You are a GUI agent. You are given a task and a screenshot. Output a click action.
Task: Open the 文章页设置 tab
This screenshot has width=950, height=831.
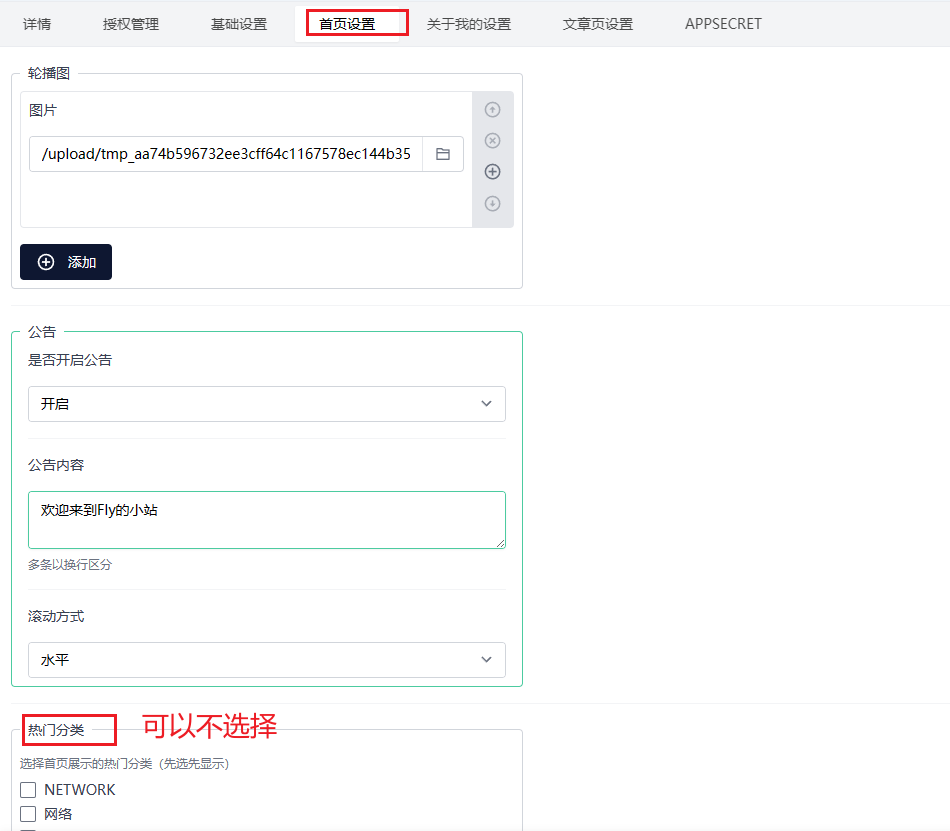click(x=598, y=24)
